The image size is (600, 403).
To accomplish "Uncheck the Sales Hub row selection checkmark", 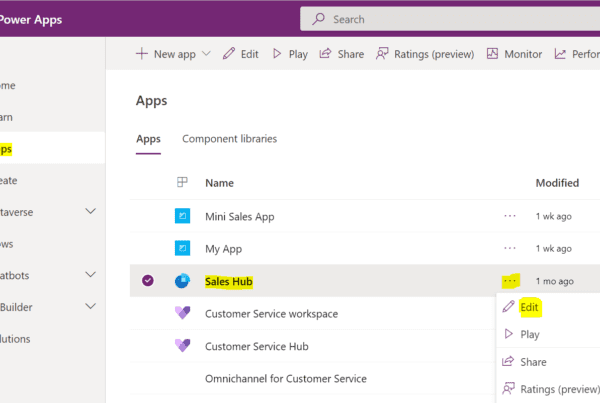I will point(148,282).
